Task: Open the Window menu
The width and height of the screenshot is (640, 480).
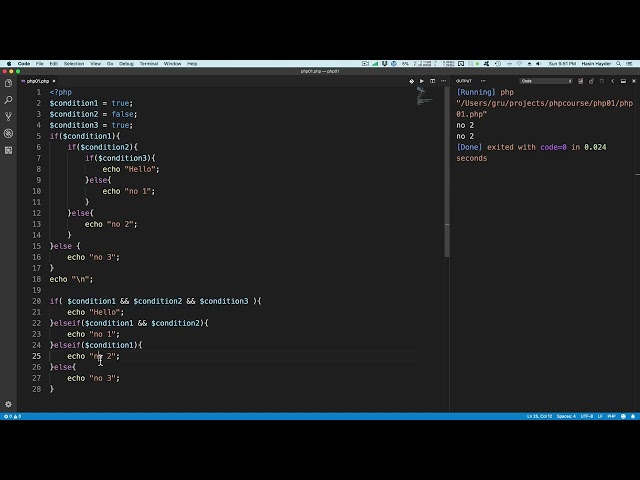Action: click(x=172, y=64)
